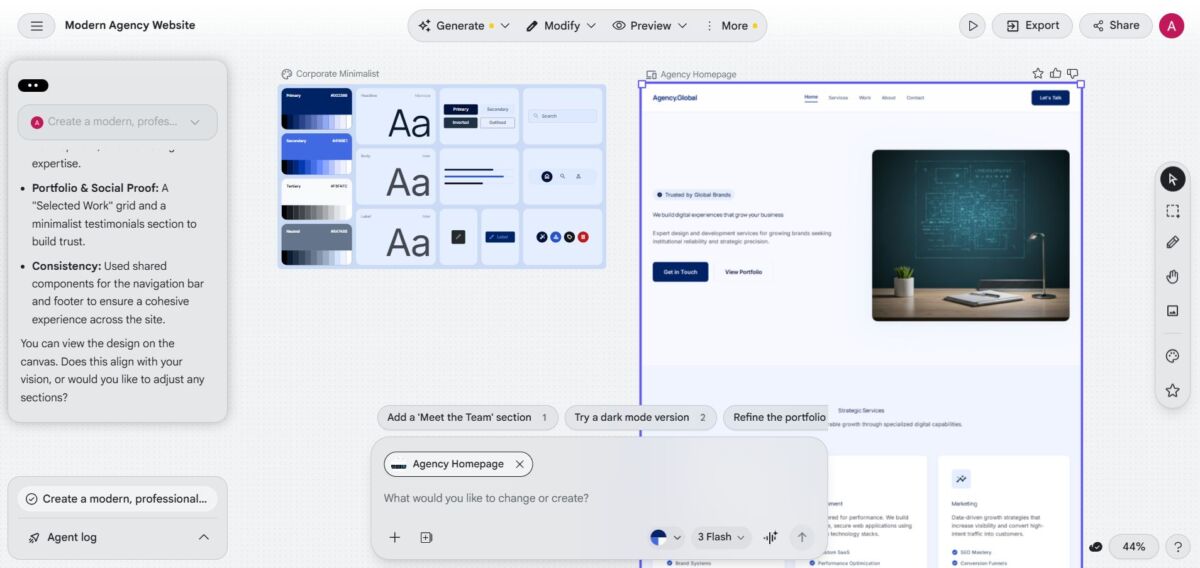Click 'Add a Meet the Team section' suggestion
Screen dimensions: 1200x568
(x=468, y=418)
